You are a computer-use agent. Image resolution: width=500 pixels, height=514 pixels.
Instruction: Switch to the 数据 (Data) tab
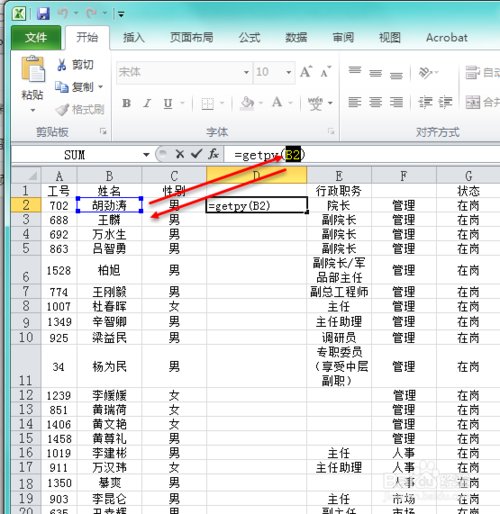coord(296,37)
